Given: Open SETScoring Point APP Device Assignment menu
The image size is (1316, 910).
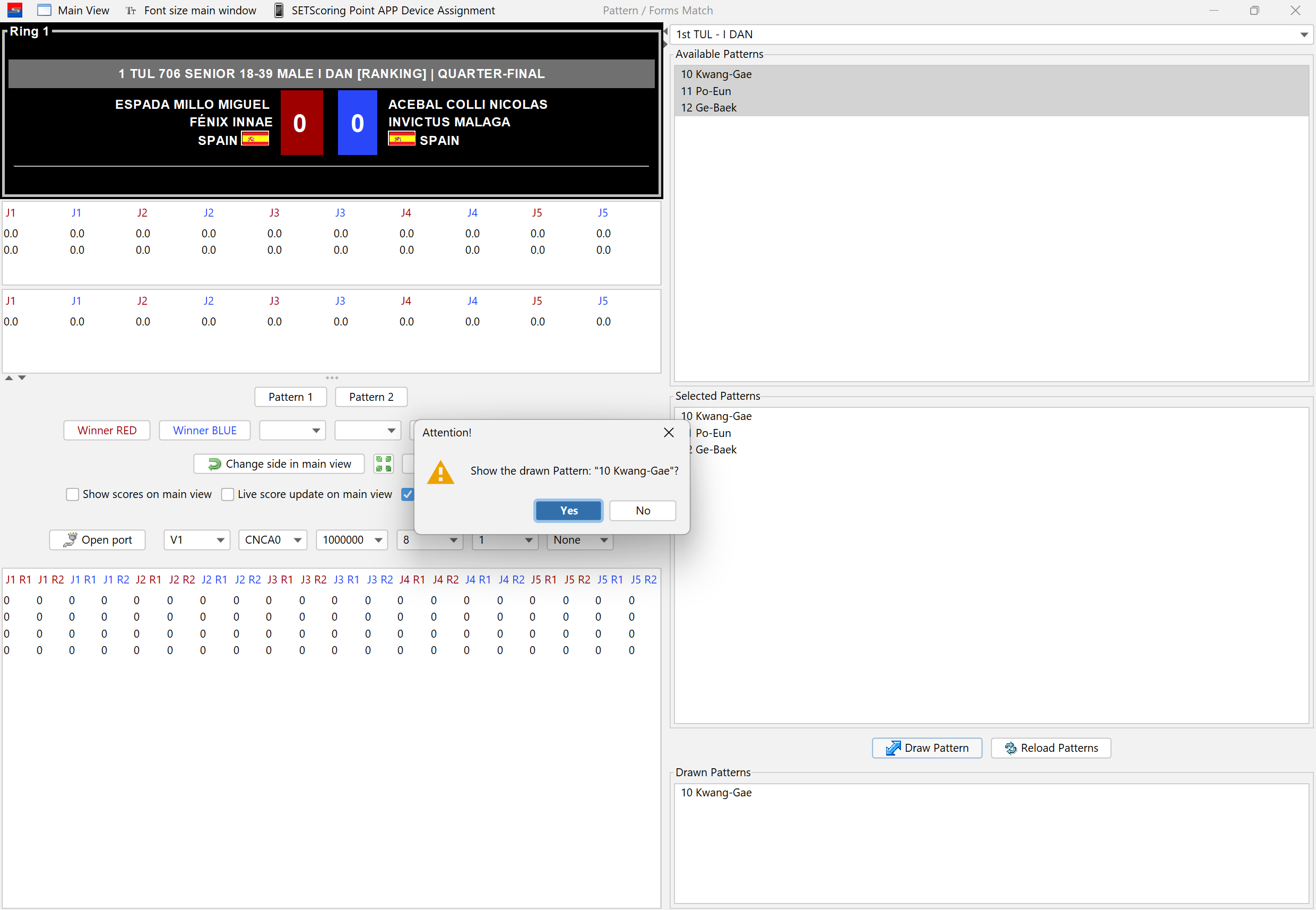Looking at the screenshot, I should [x=385, y=10].
